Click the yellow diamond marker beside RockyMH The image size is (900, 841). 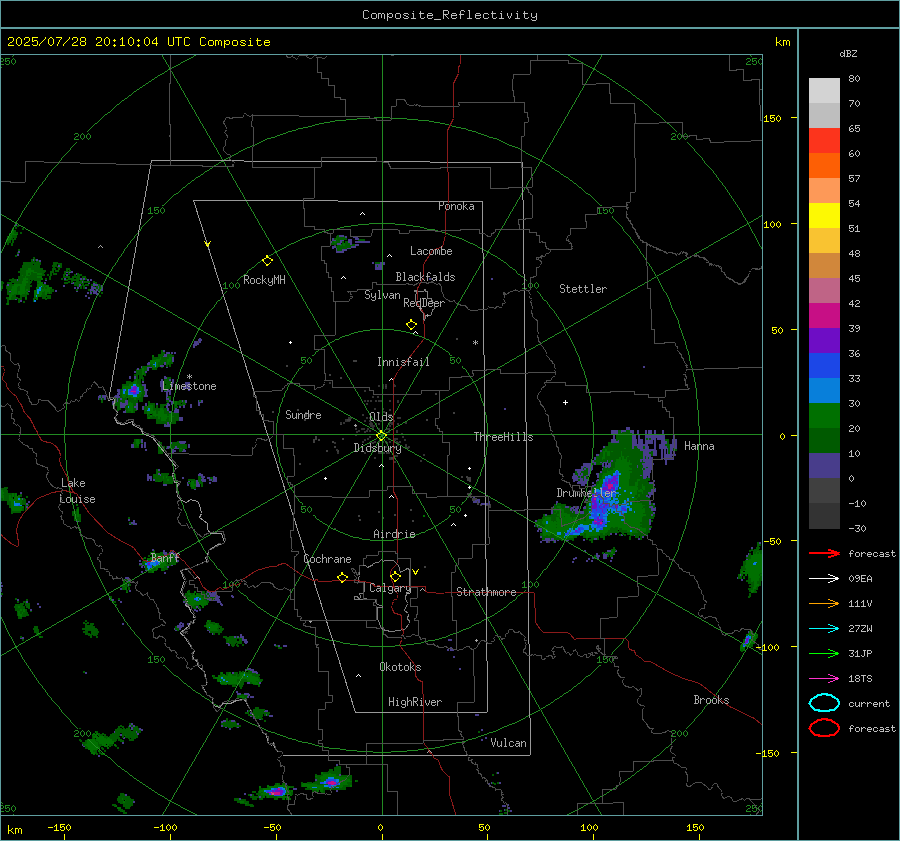pos(267,261)
